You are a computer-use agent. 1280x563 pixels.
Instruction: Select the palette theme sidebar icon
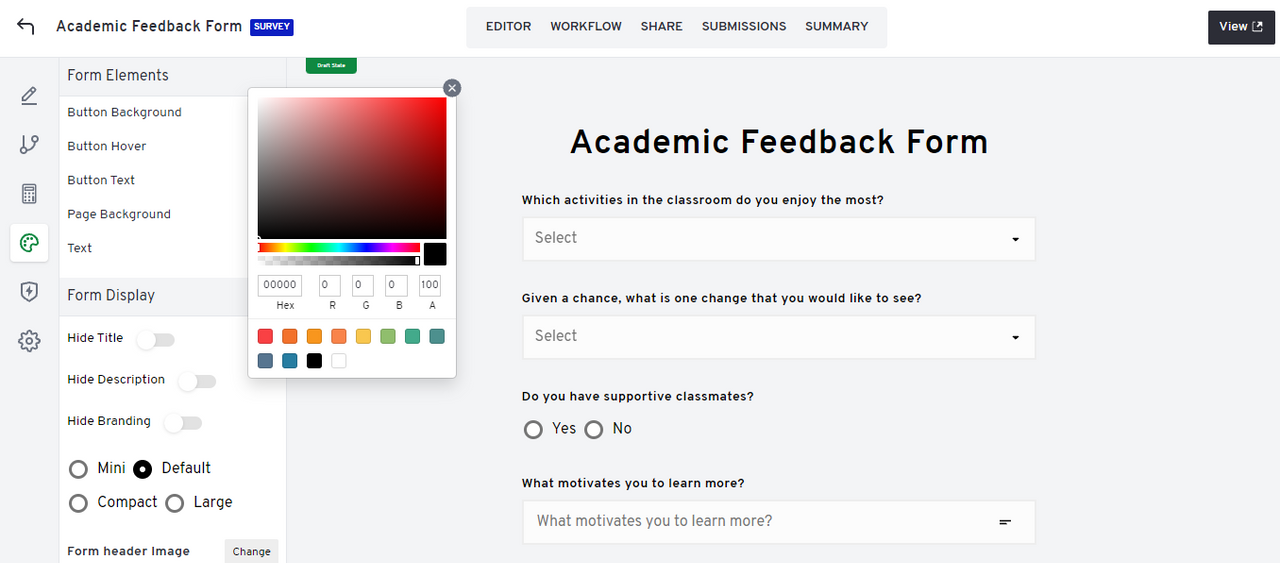(x=29, y=243)
